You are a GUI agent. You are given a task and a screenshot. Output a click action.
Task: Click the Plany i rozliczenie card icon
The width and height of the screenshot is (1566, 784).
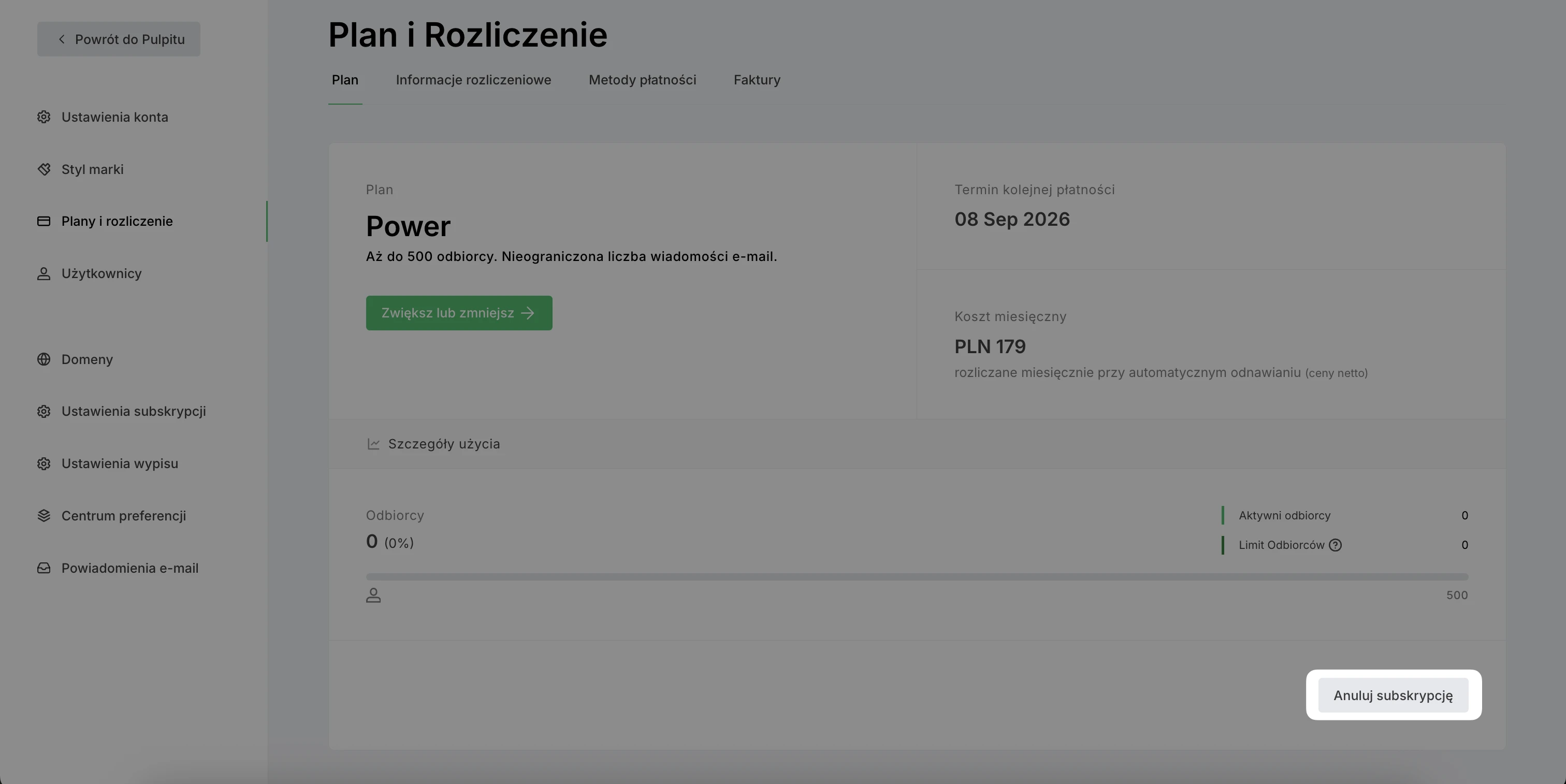pyautogui.click(x=44, y=221)
